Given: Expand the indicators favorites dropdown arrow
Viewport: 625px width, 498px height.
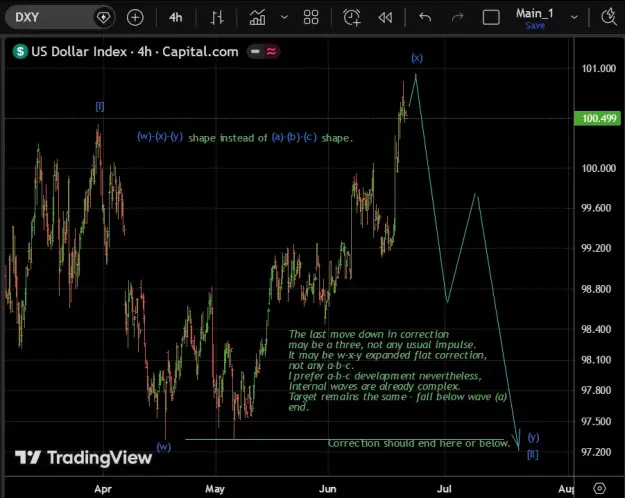Looking at the screenshot, I should (x=284, y=17).
